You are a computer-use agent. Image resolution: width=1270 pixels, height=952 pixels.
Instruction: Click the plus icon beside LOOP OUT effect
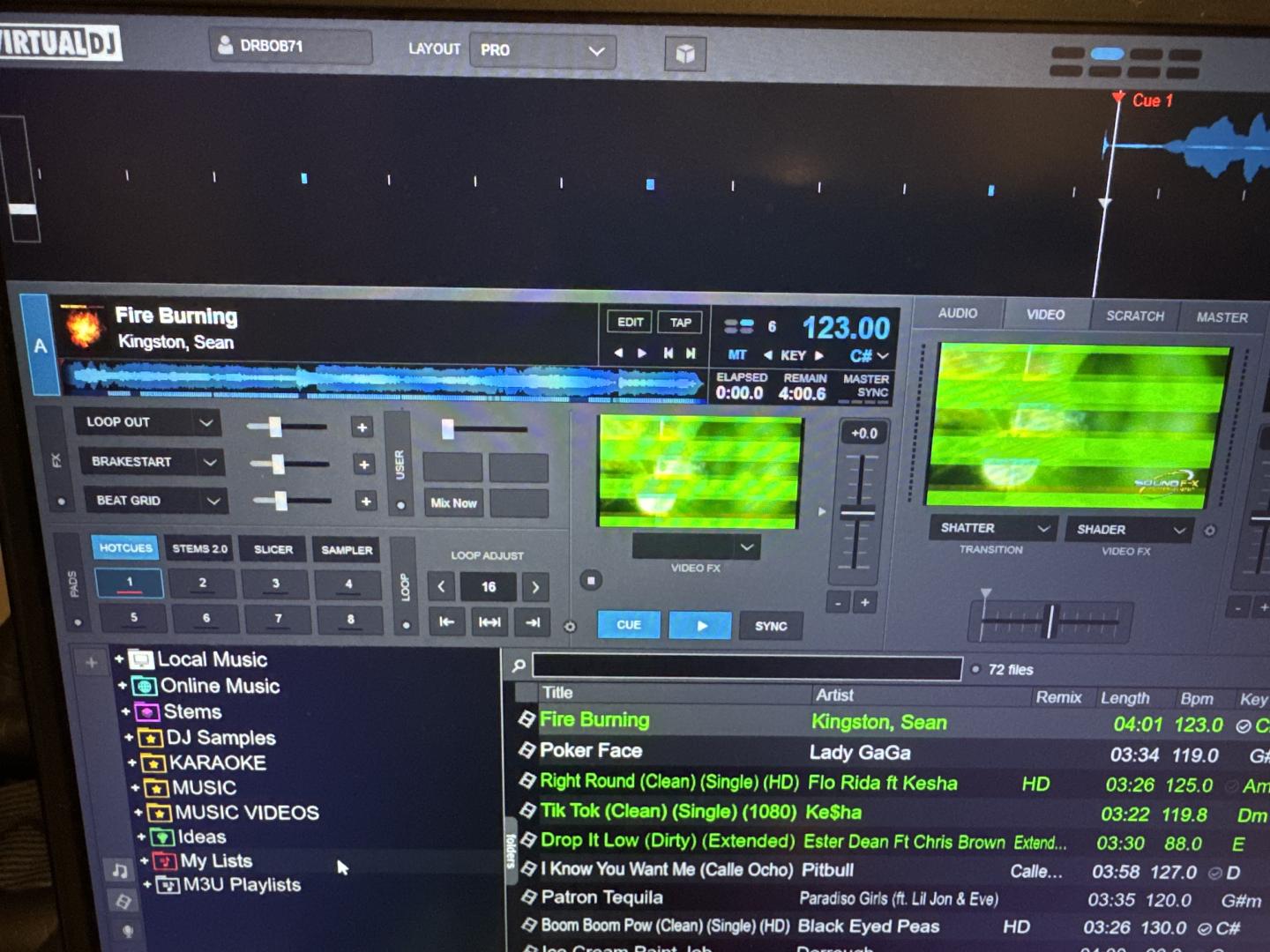tap(362, 428)
